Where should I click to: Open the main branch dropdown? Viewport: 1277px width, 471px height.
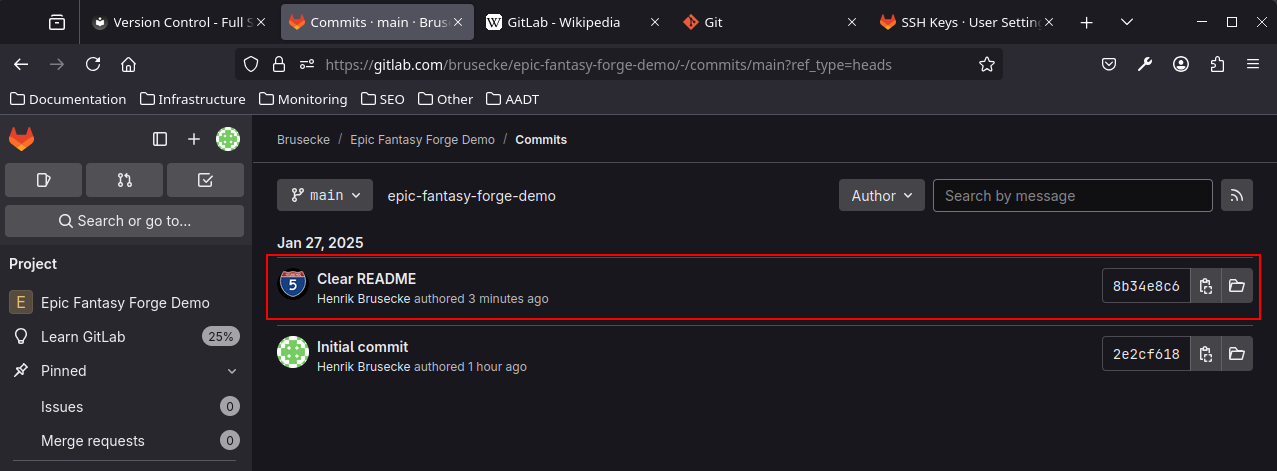325,196
